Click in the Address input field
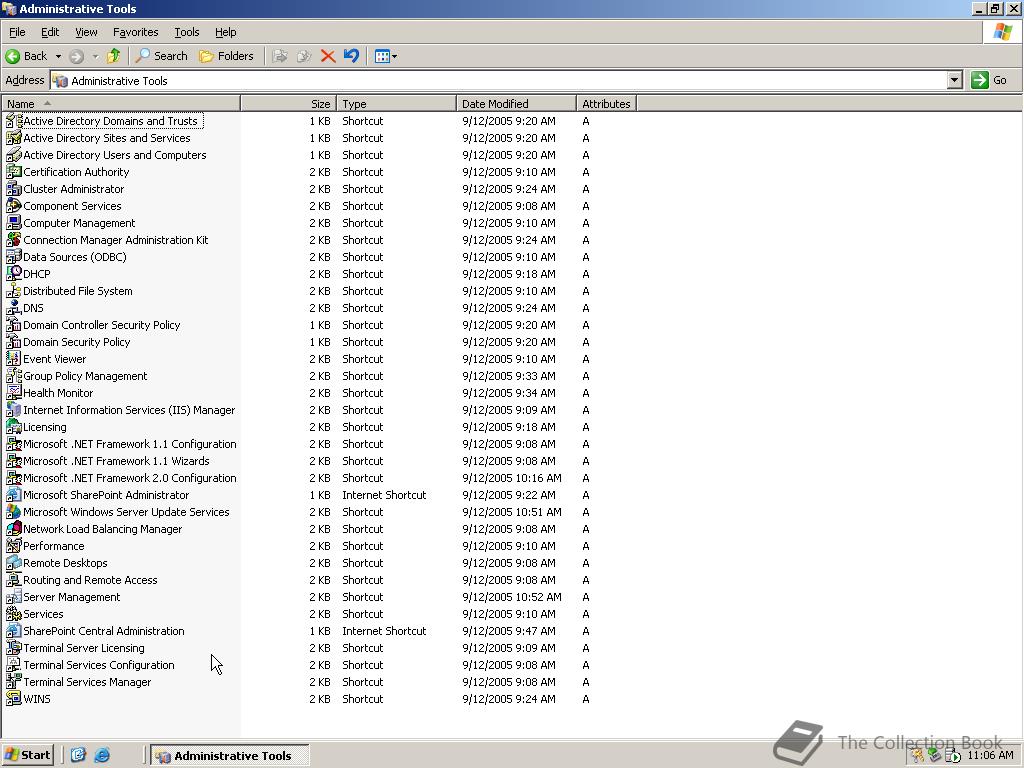1024x768 pixels. click(x=500, y=80)
